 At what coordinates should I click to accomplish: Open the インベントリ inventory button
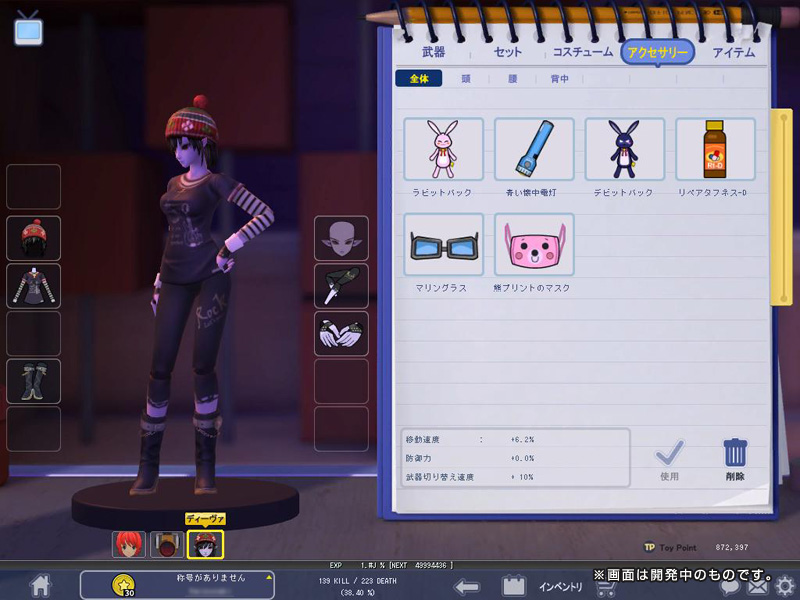click(x=561, y=587)
